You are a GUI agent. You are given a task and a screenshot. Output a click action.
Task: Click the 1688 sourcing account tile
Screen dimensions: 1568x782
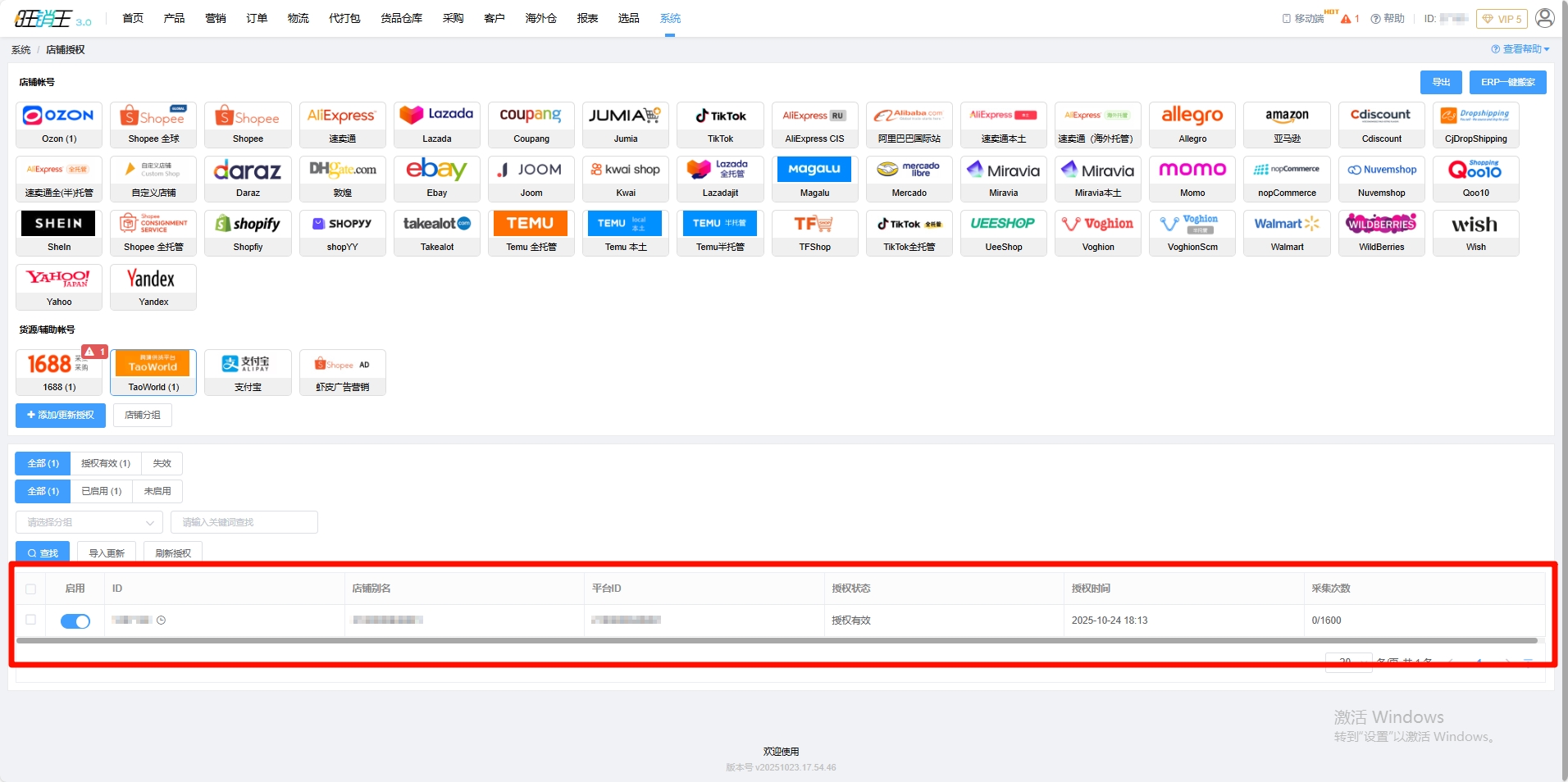pos(59,372)
